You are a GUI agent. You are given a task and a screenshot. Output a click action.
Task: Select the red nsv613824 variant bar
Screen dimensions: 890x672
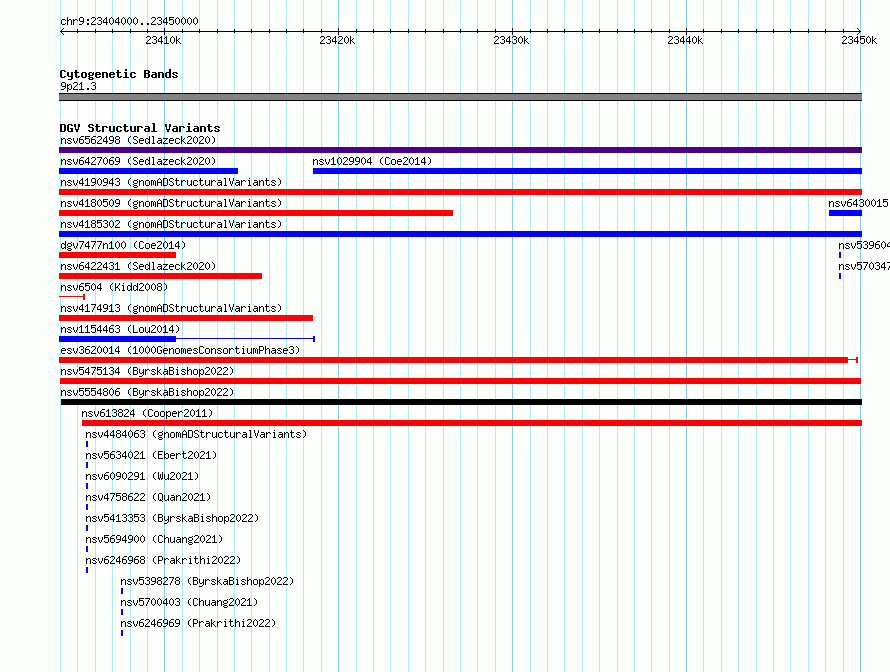click(472, 423)
